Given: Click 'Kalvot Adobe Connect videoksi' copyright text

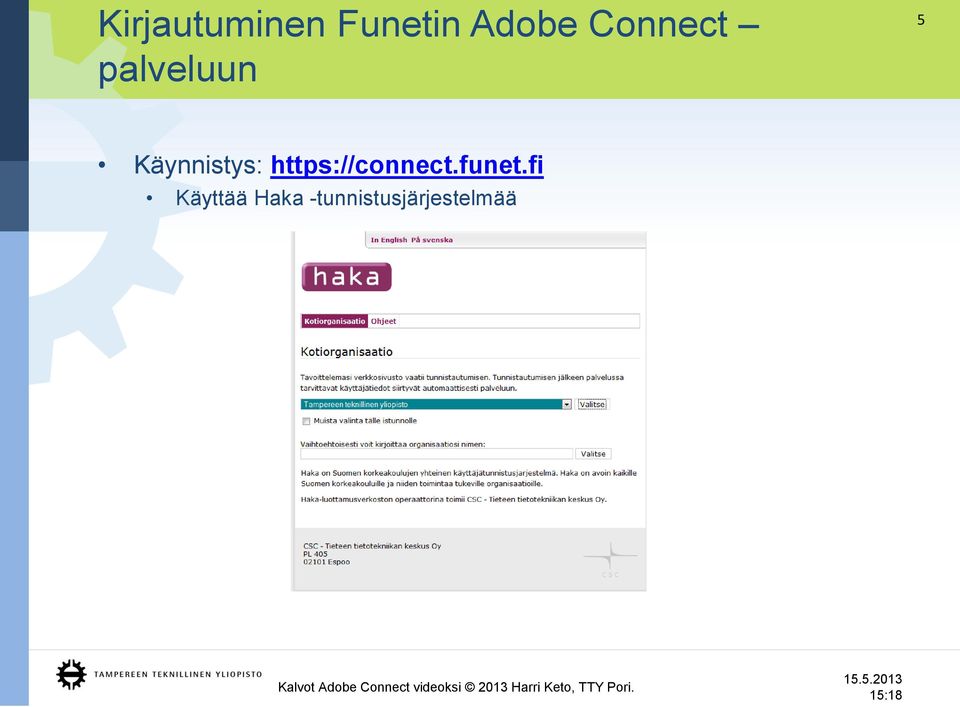Looking at the screenshot, I should point(456,687).
